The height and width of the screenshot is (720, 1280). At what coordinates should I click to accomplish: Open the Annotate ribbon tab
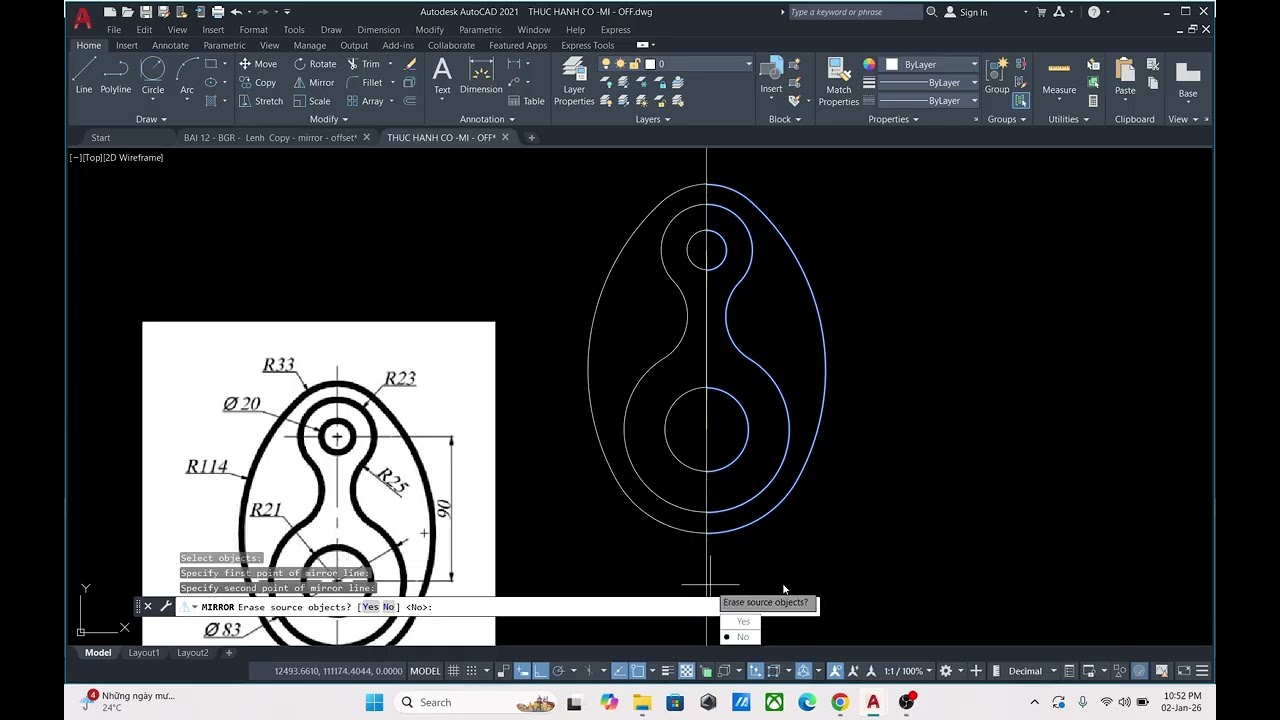pyautogui.click(x=170, y=45)
